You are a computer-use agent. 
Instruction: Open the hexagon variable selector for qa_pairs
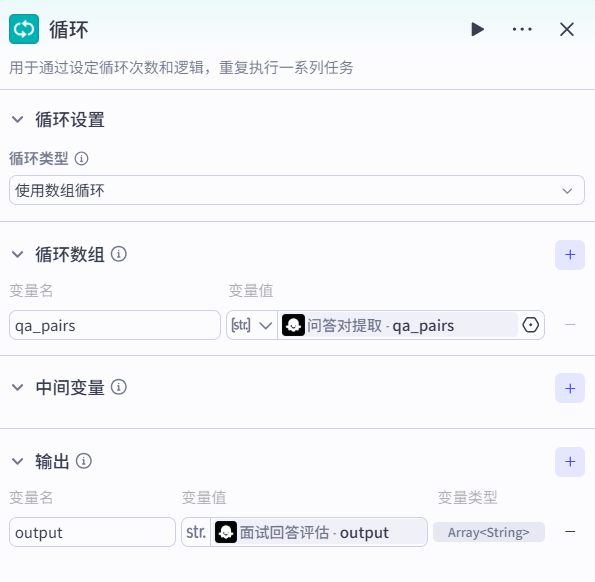point(530,325)
